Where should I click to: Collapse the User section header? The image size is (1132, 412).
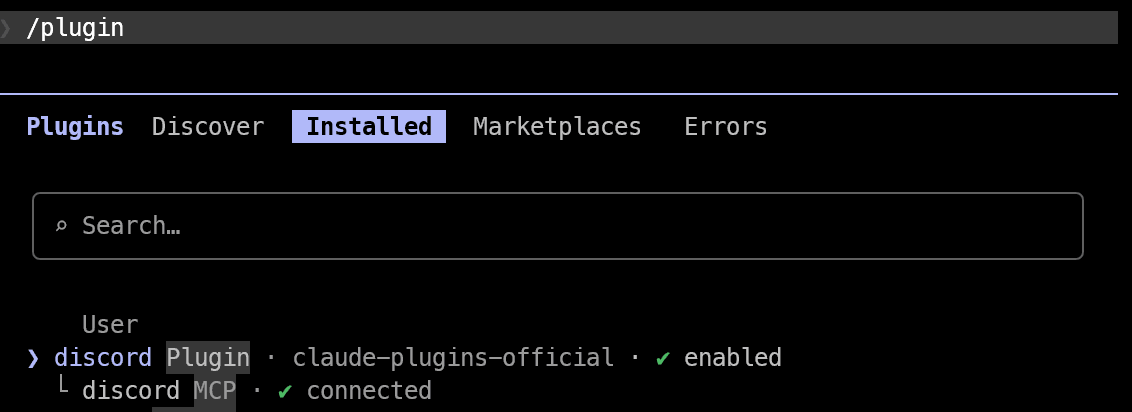pos(110,325)
